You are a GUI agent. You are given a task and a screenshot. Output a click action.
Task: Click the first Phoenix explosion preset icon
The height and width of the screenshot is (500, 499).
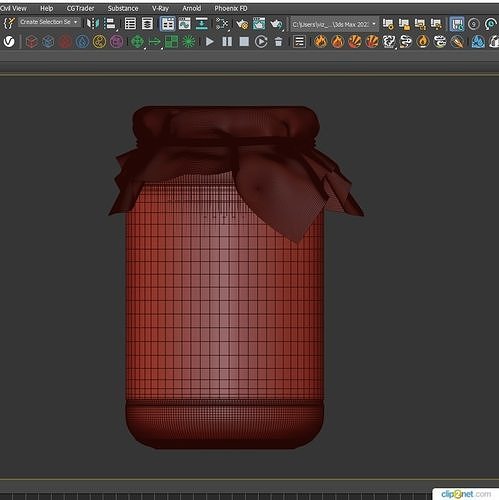355,42
